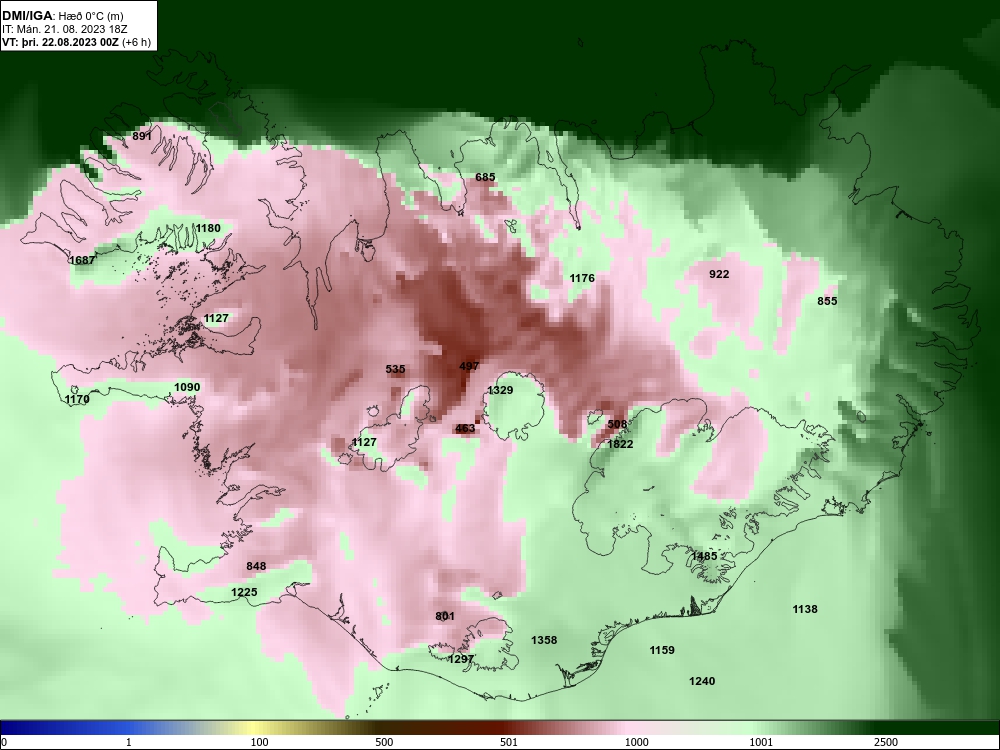Click the 1485 value label
Screen dimensions: 1000x750
[x=704, y=556]
